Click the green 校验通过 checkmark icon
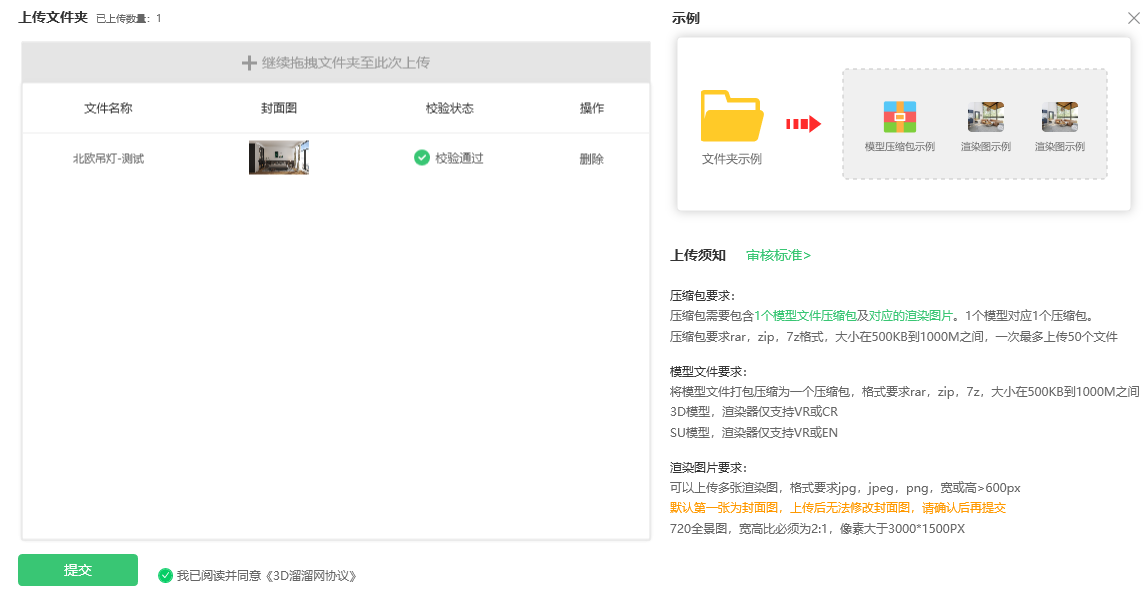 click(x=421, y=157)
